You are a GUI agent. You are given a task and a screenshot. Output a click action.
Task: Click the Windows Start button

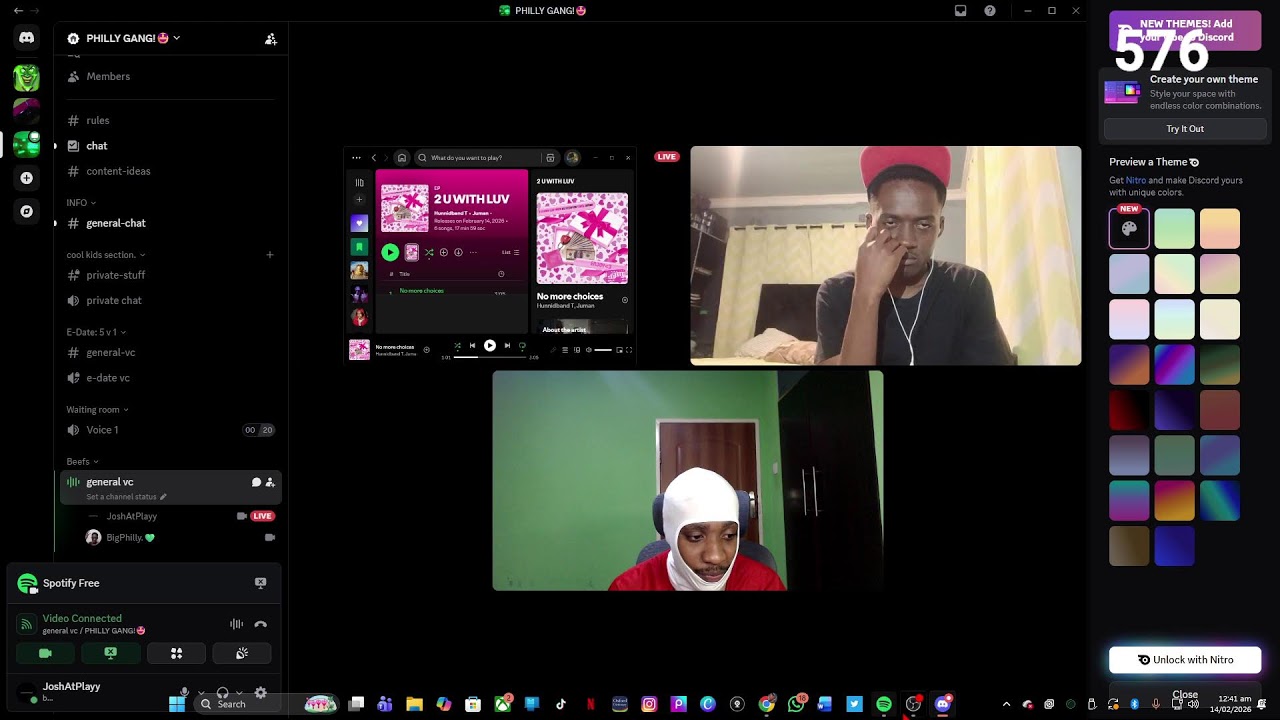tap(177, 705)
